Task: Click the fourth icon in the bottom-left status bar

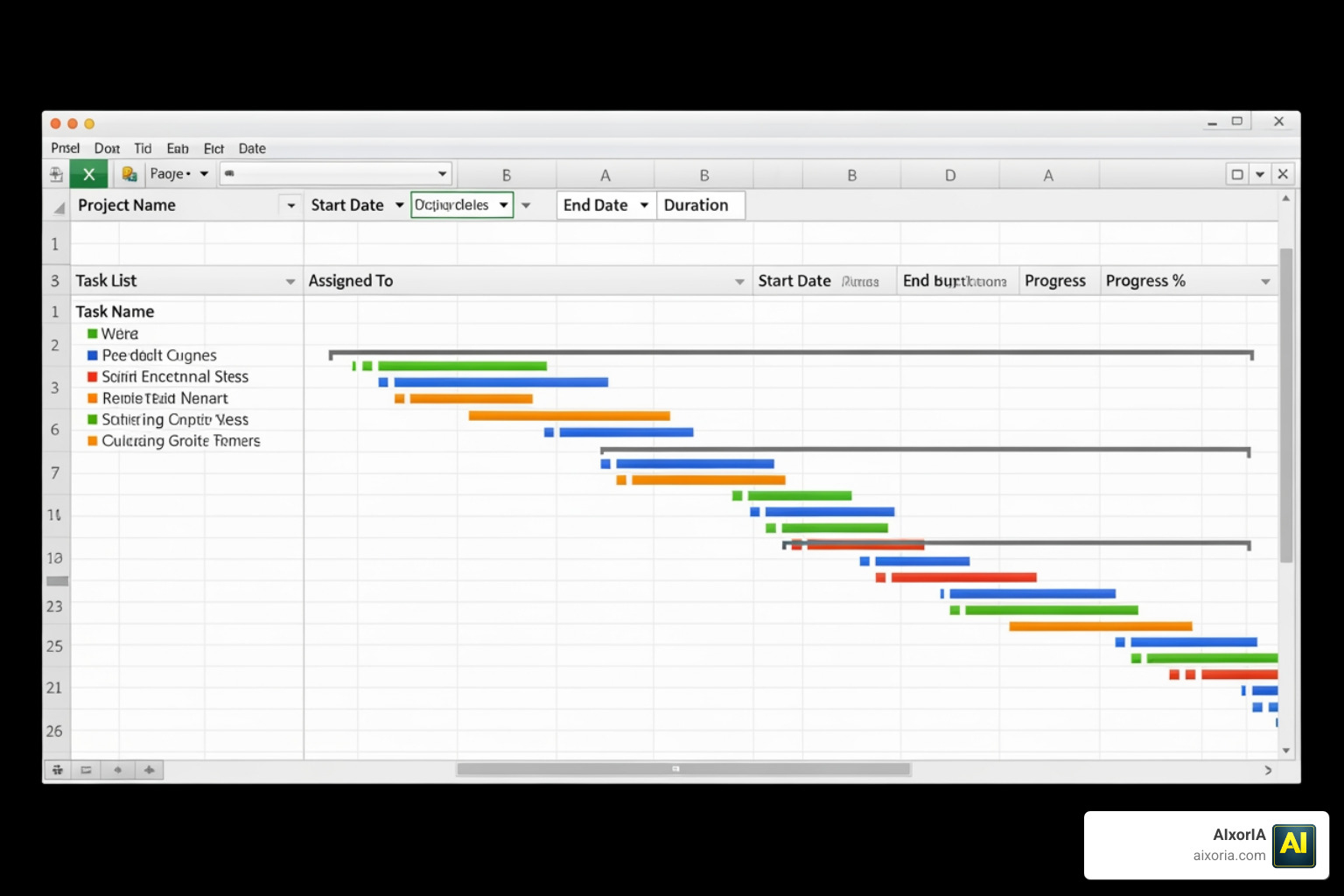Action: (x=150, y=770)
